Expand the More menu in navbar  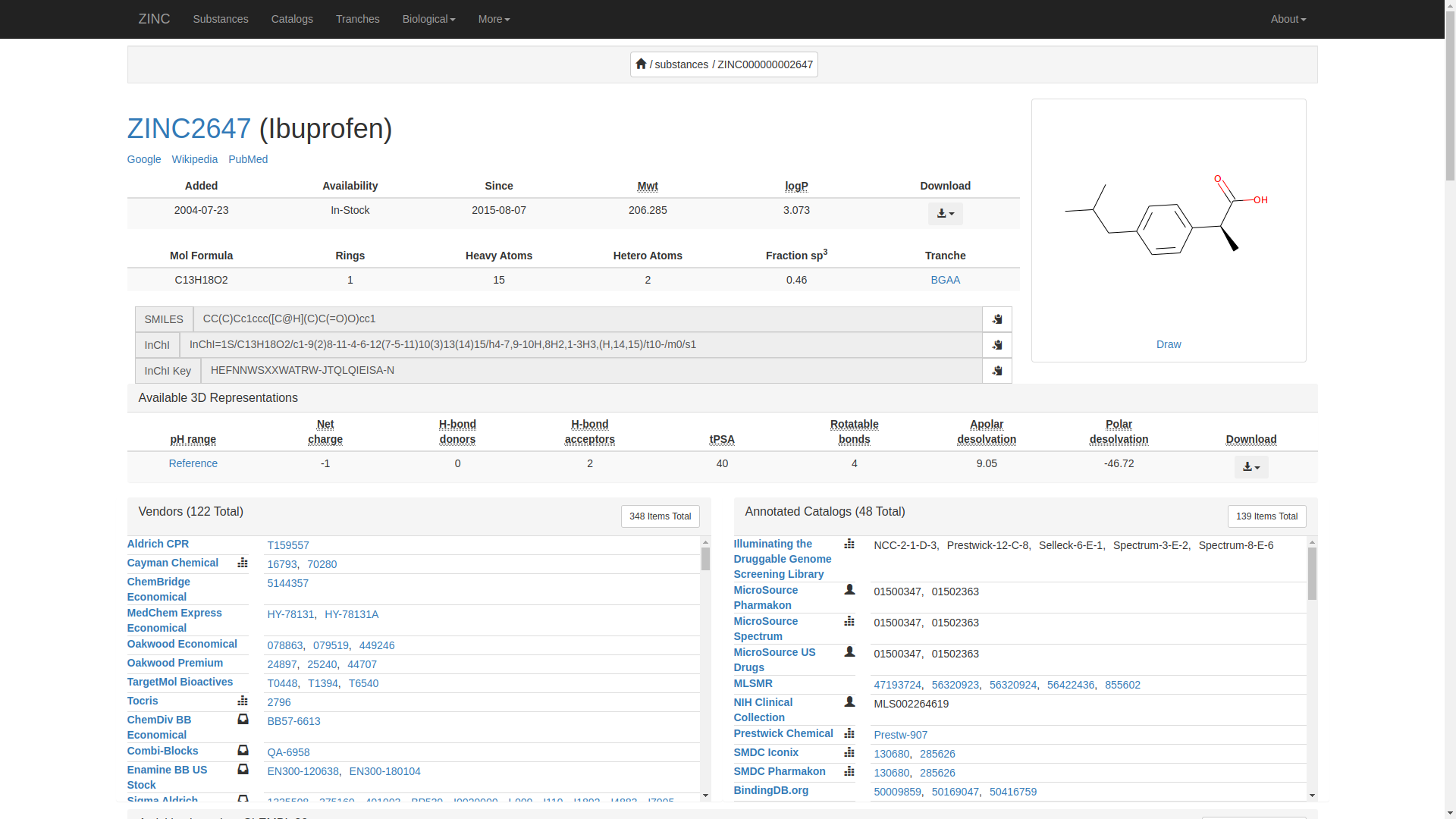(x=494, y=19)
